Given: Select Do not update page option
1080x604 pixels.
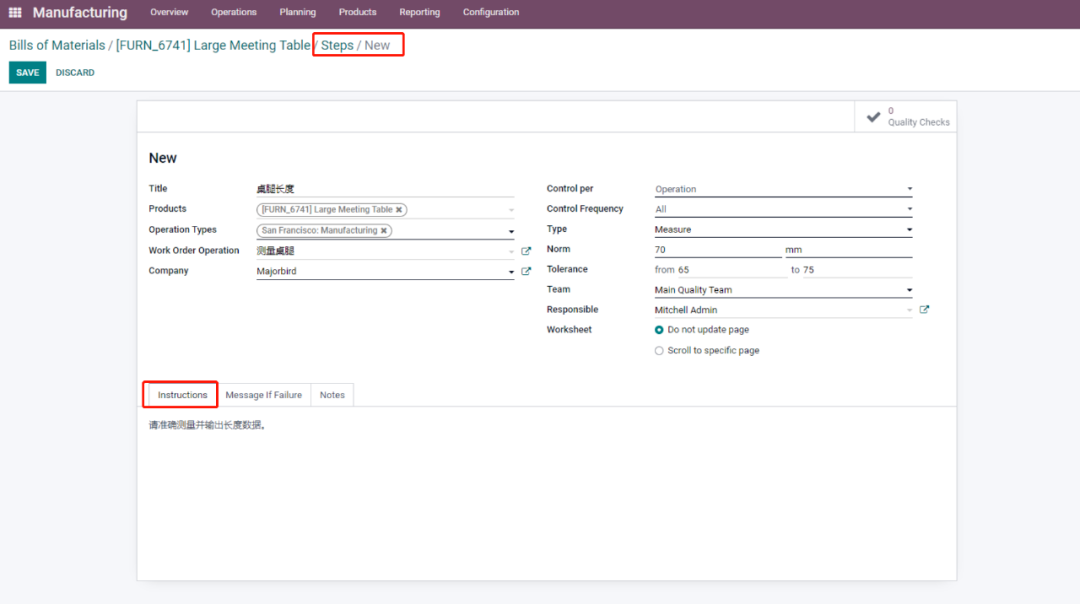Looking at the screenshot, I should tap(659, 330).
